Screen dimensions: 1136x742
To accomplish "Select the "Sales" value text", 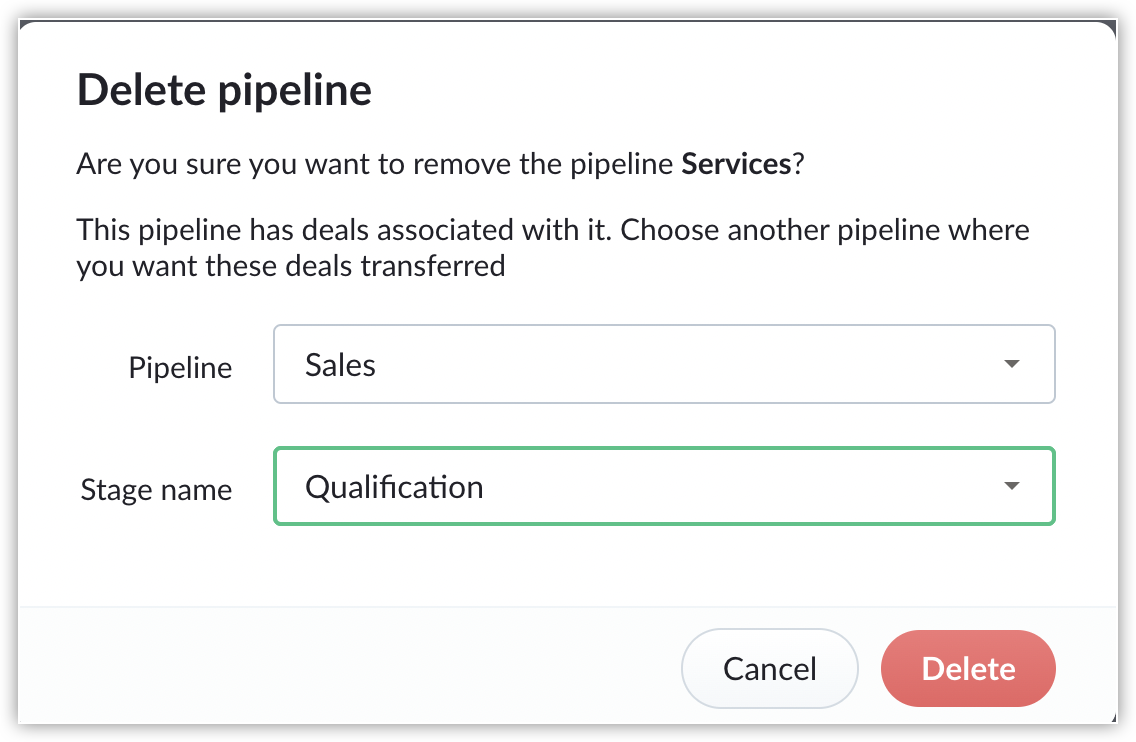I will 340,364.
